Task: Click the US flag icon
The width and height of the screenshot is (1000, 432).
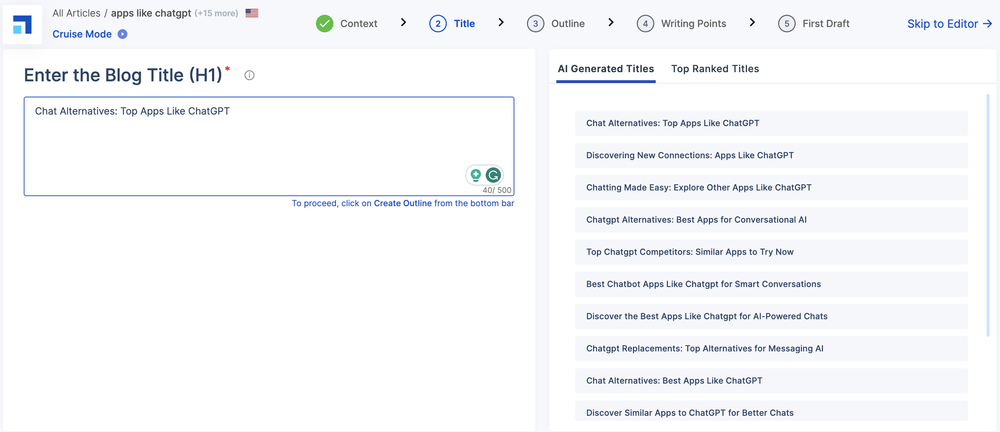Action: coord(252,13)
